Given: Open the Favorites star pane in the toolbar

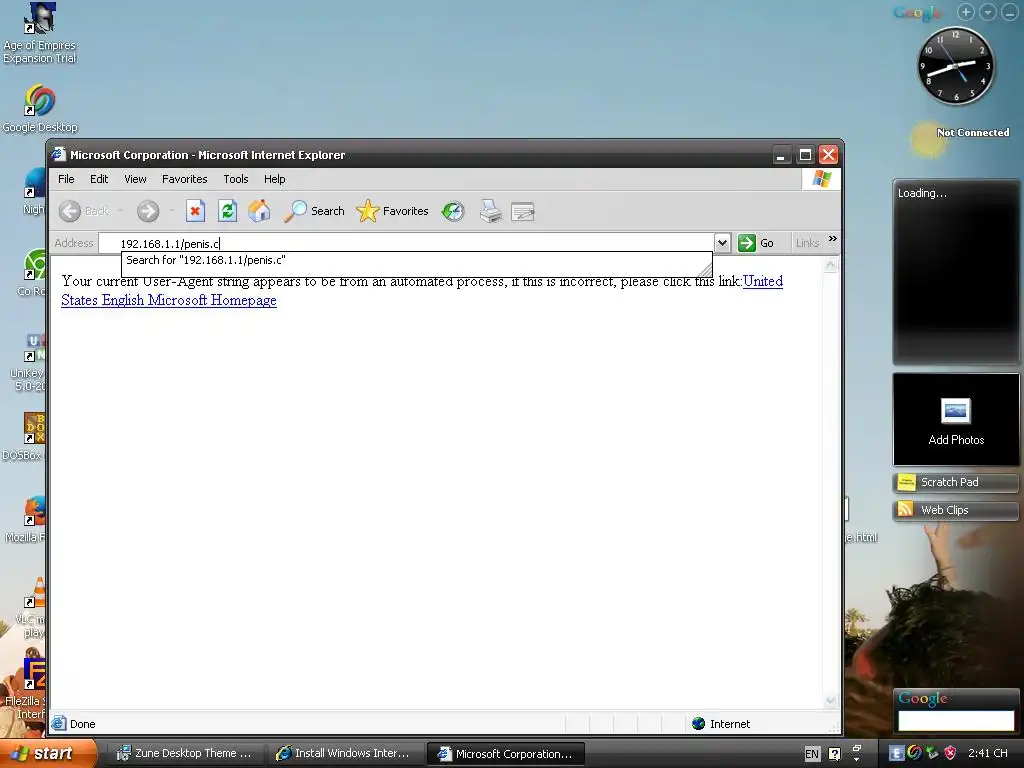Looking at the screenshot, I should [392, 211].
